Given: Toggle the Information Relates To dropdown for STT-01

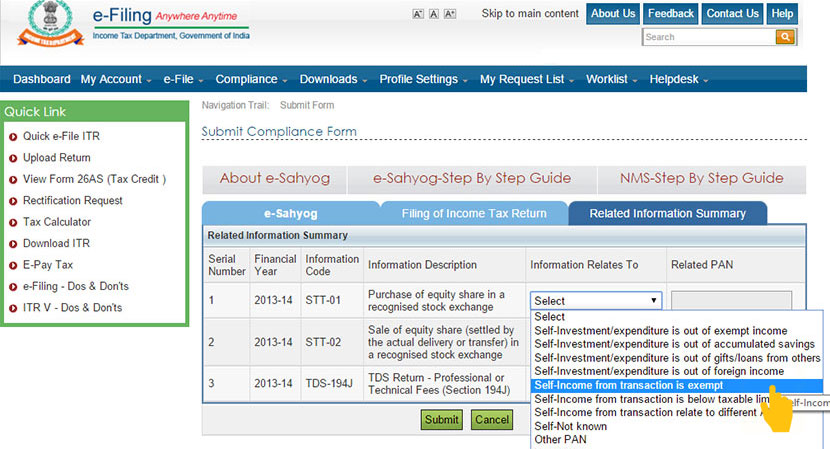Looking at the screenshot, I should pyautogui.click(x=596, y=301).
